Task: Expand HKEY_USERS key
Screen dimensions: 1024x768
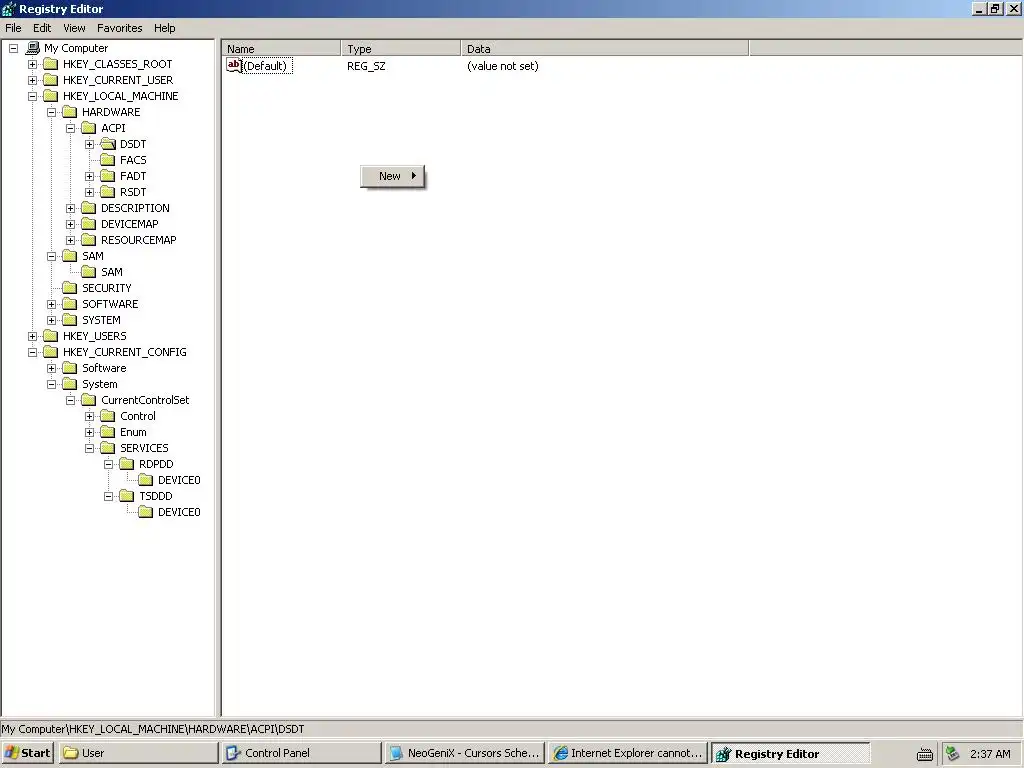Action: tap(32, 336)
